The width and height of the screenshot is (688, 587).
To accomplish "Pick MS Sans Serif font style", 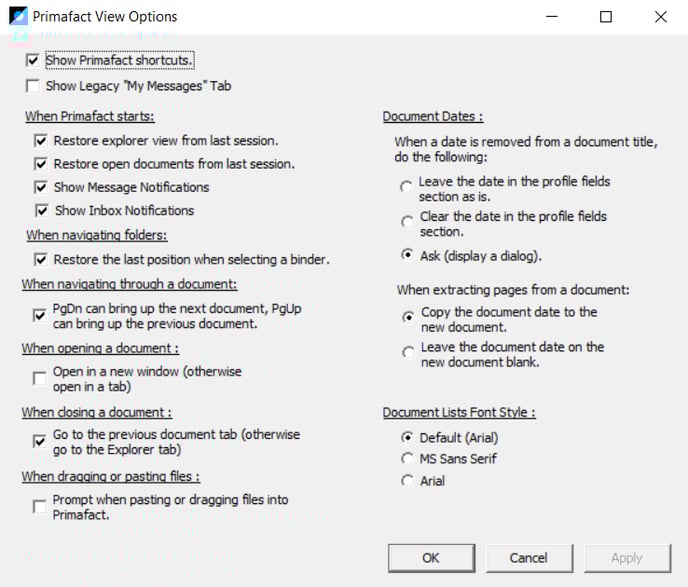I will click(406, 459).
